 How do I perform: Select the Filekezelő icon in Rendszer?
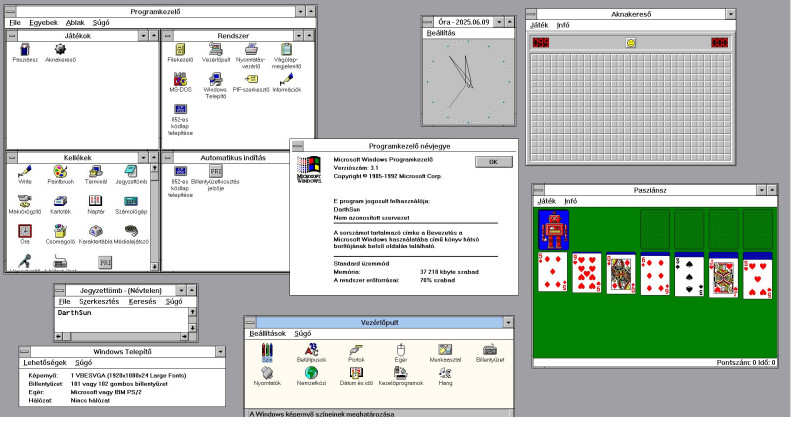coord(180,49)
